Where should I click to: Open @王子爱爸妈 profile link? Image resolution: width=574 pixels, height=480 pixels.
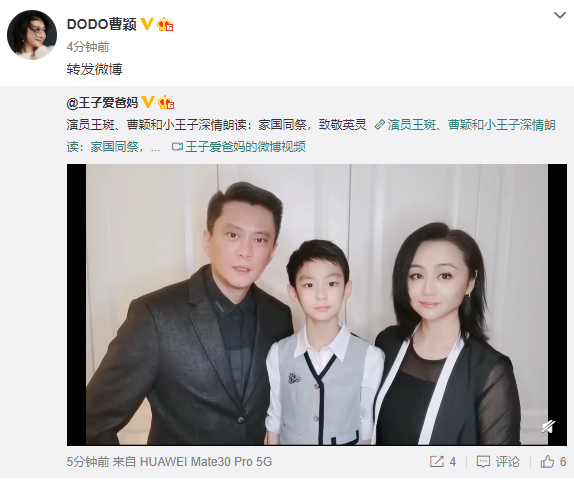pos(102,103)
